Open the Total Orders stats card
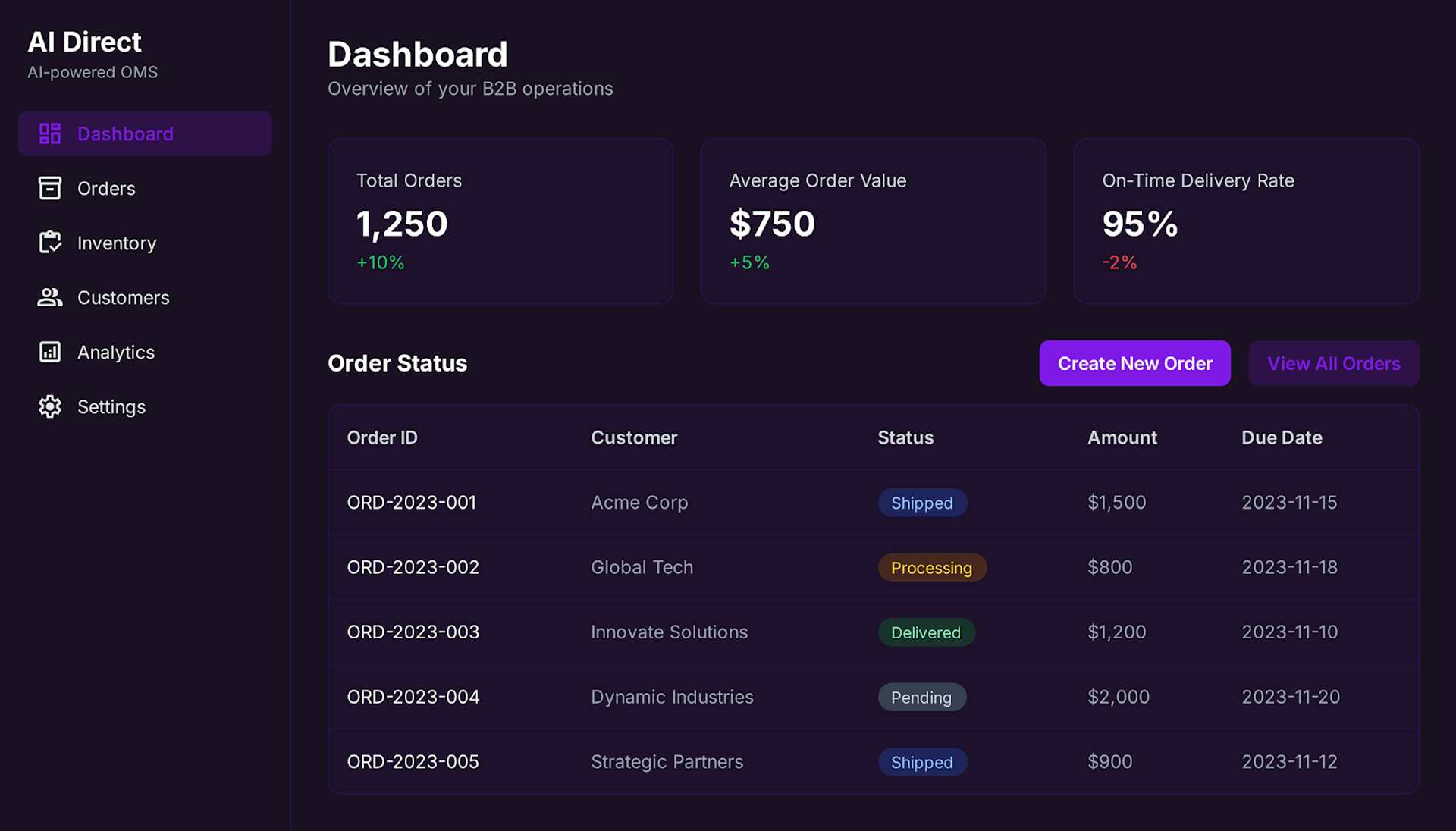 [500, 221]
